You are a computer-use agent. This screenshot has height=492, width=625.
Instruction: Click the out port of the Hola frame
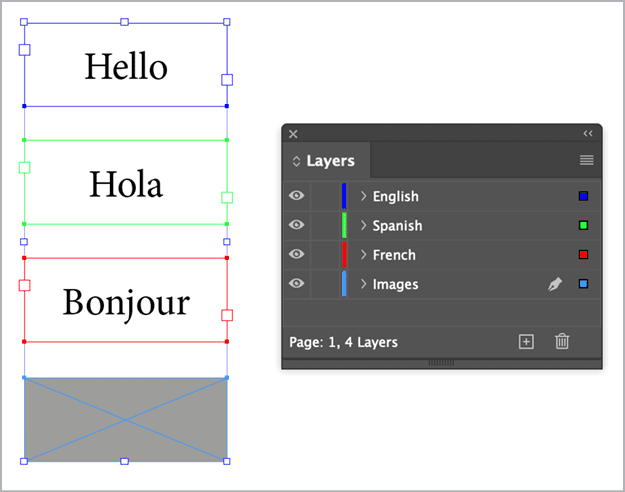click(x=227, y=197)
